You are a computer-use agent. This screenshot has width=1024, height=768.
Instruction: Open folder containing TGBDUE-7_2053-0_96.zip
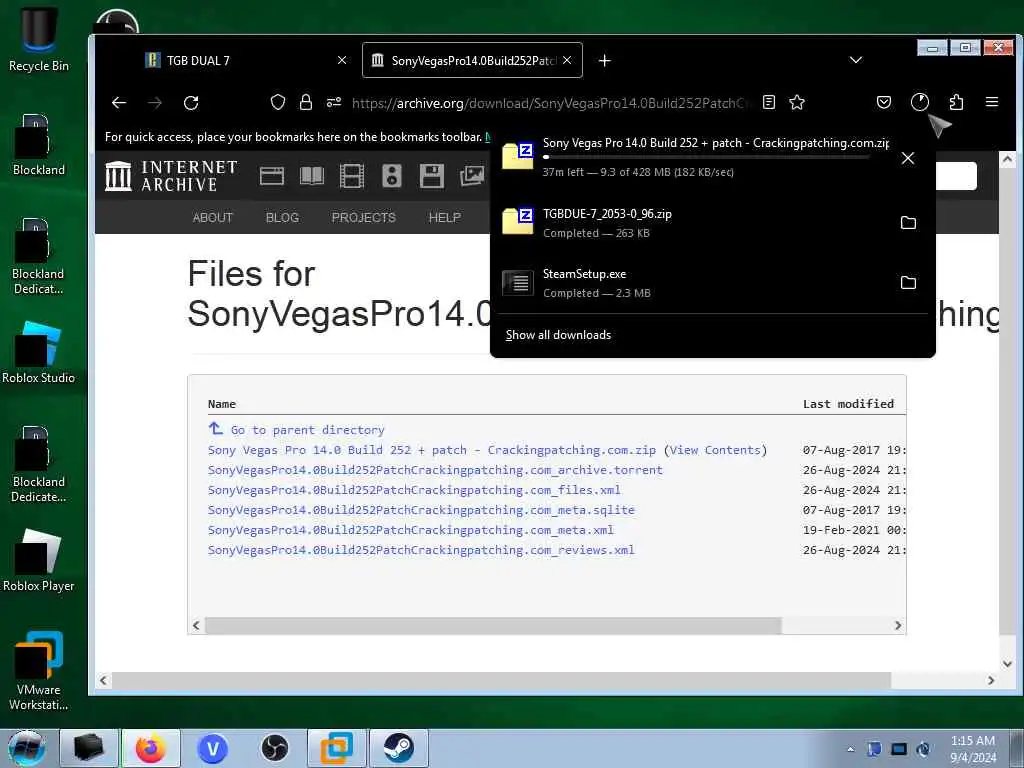pos(908,223)
